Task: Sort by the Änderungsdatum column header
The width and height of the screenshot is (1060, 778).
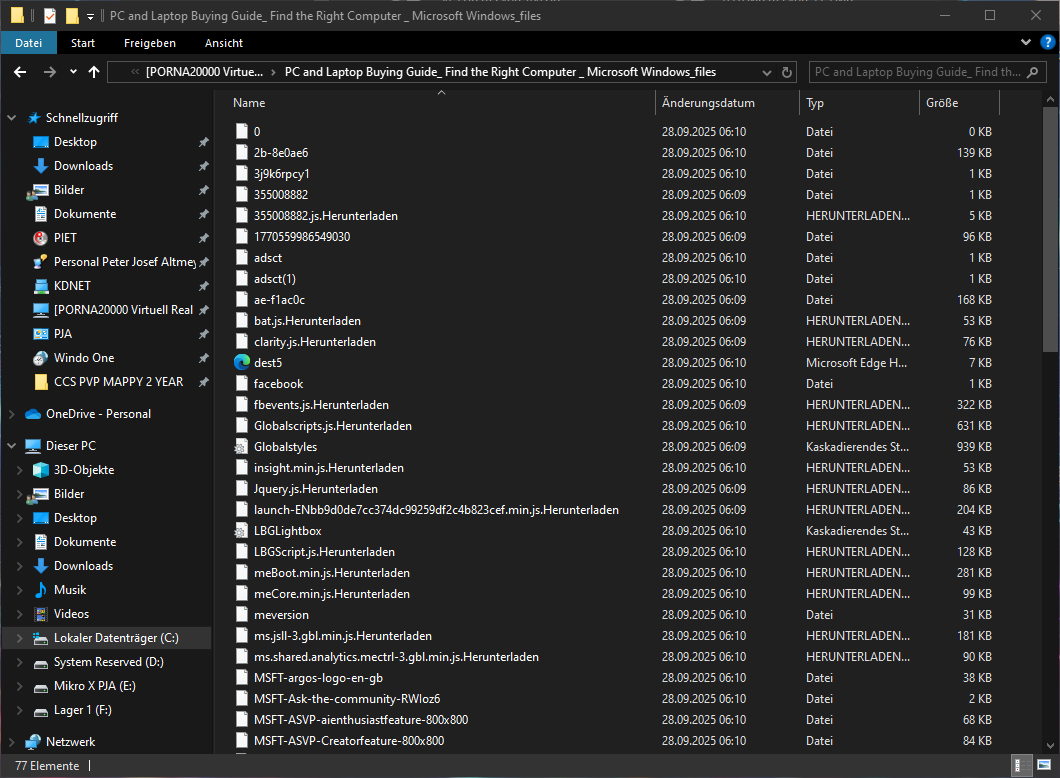Action: [x=708, y=103]
